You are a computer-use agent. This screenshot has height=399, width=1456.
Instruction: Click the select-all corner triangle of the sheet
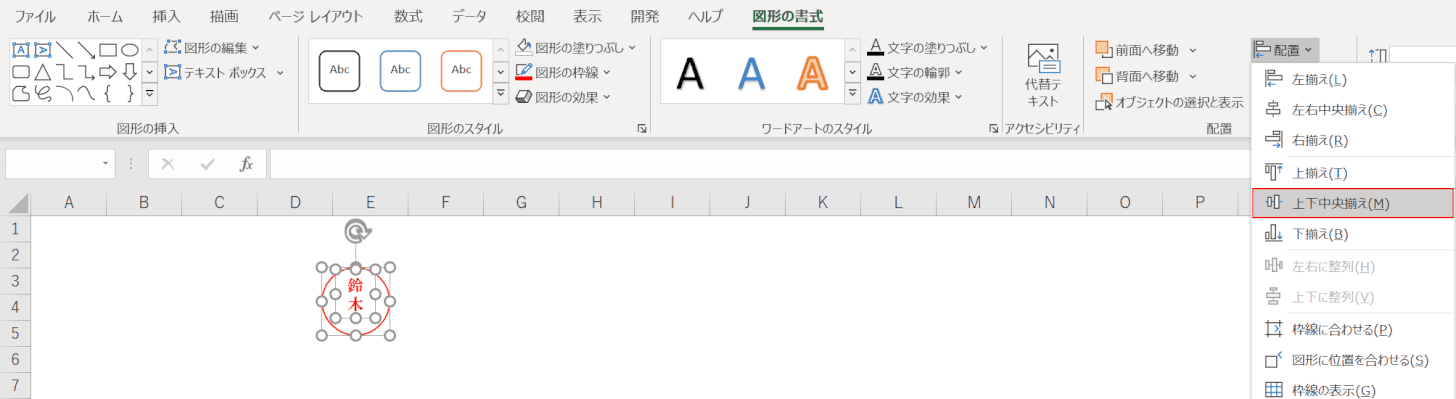17,203
